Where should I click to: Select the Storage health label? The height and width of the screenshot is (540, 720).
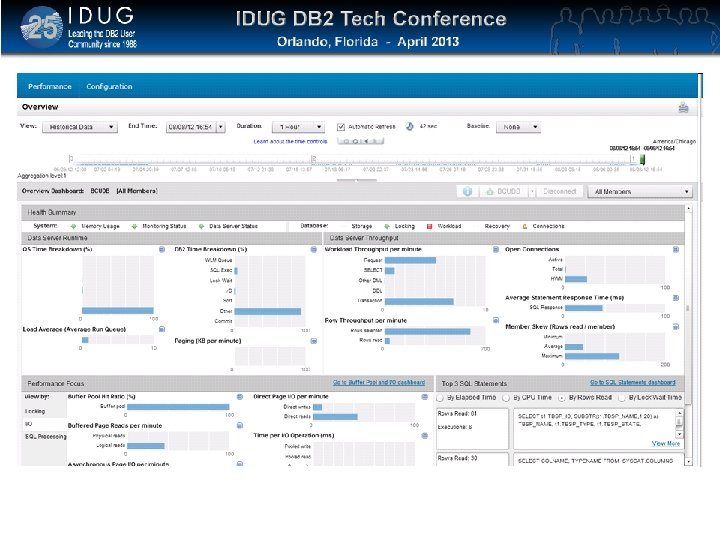[x=362, y=226]
